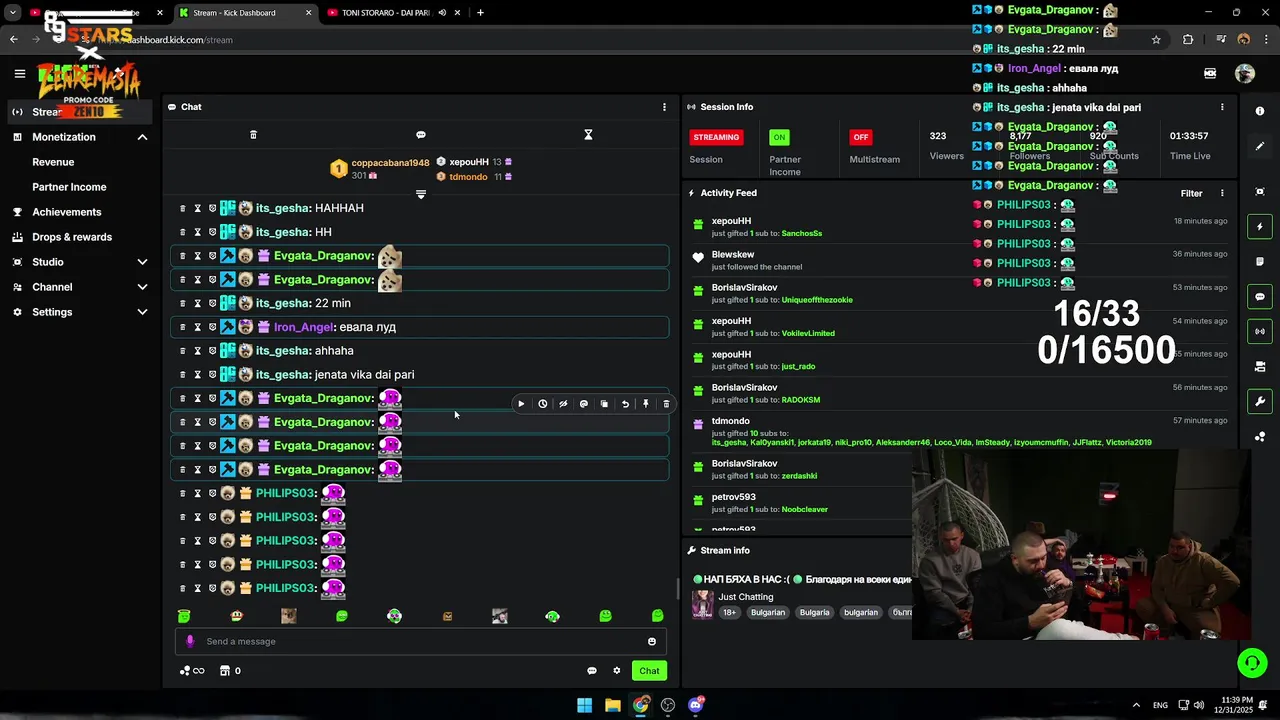The image size is (1280, 720).
Task: Click the crossed-eye hide icon in message toolbar
Action: coord(563,404)
